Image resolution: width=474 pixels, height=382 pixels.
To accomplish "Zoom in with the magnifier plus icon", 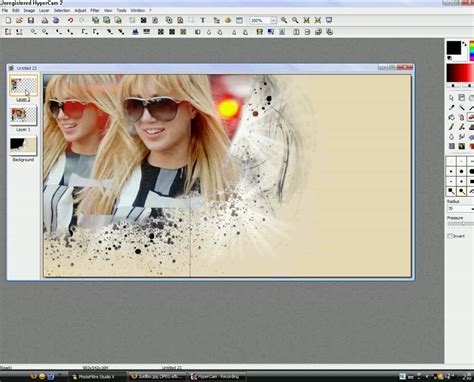I will click(284, 20).
